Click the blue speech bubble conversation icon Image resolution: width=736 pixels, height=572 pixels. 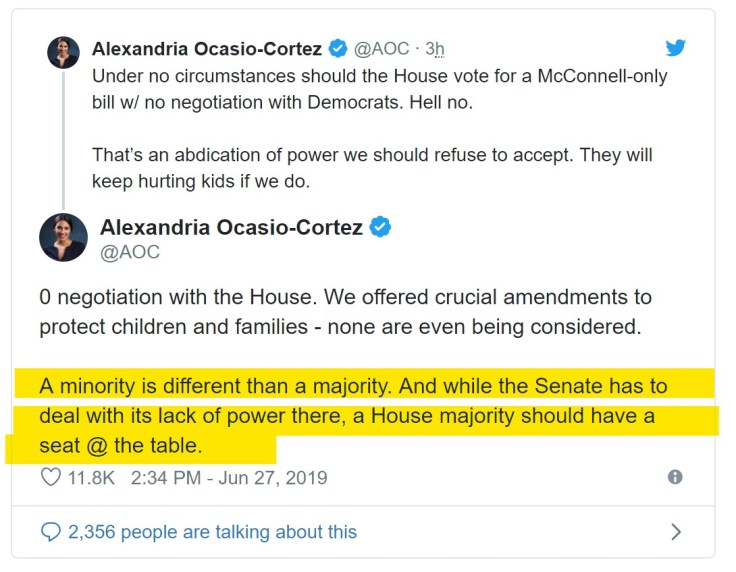tap(50, 532)
